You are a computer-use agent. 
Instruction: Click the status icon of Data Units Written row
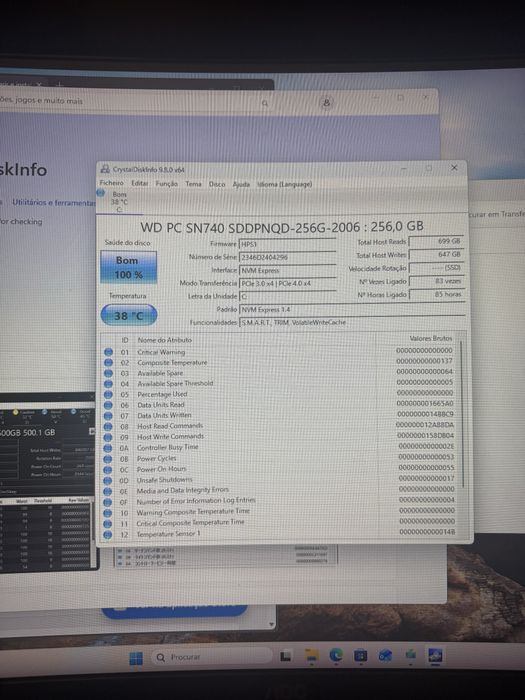pyautogui.click(x=108, y=416)
